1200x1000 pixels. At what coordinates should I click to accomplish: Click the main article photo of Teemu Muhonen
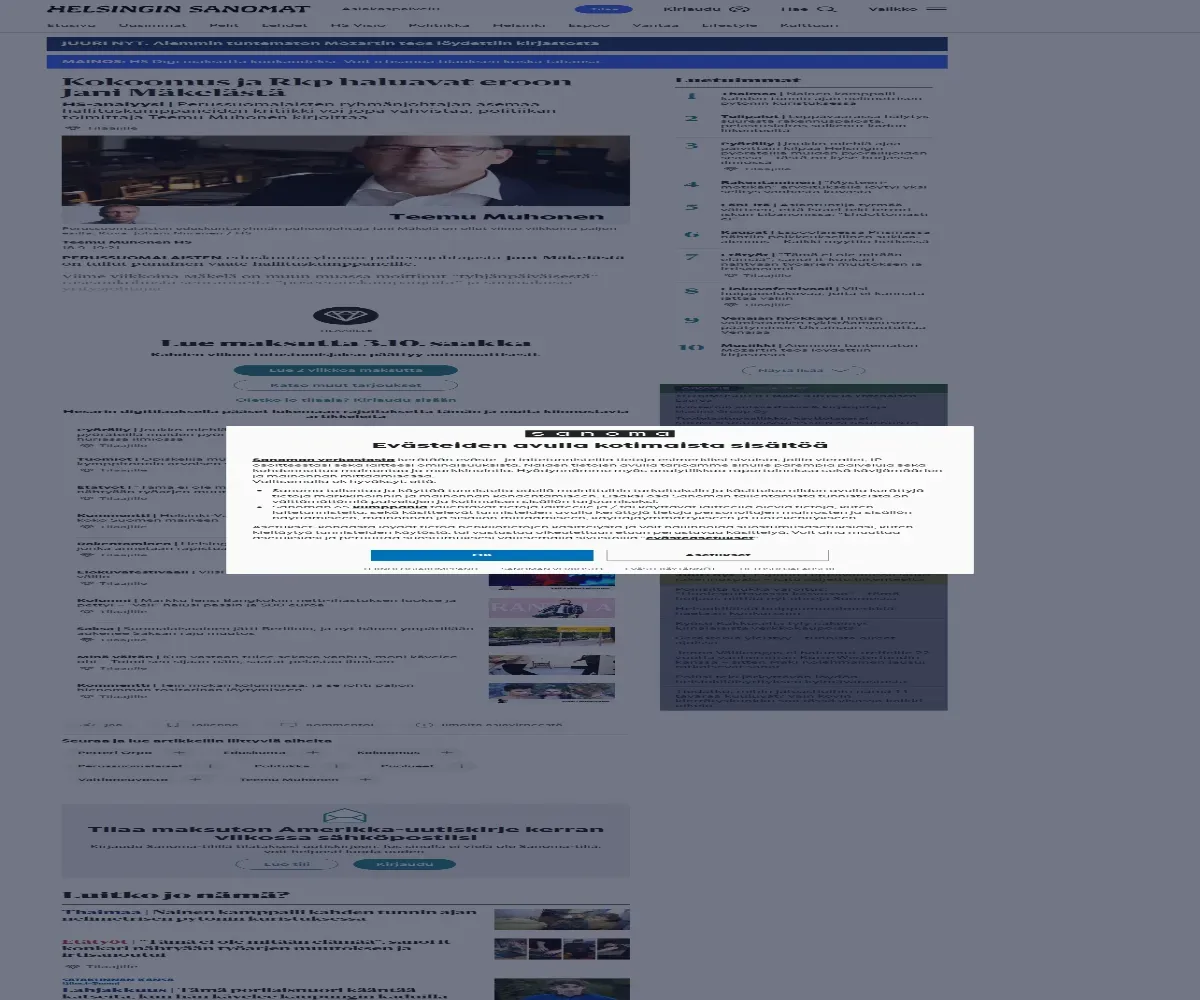[345, 180]
